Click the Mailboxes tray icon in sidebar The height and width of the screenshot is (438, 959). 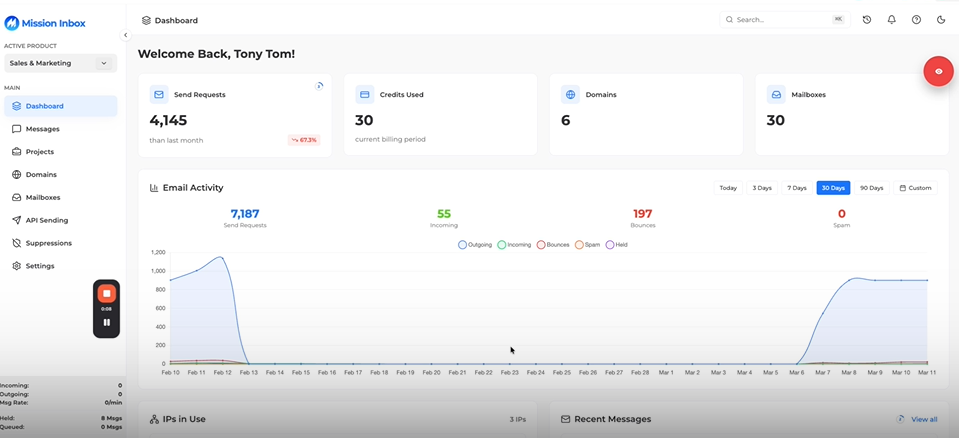tap(17, 198)
